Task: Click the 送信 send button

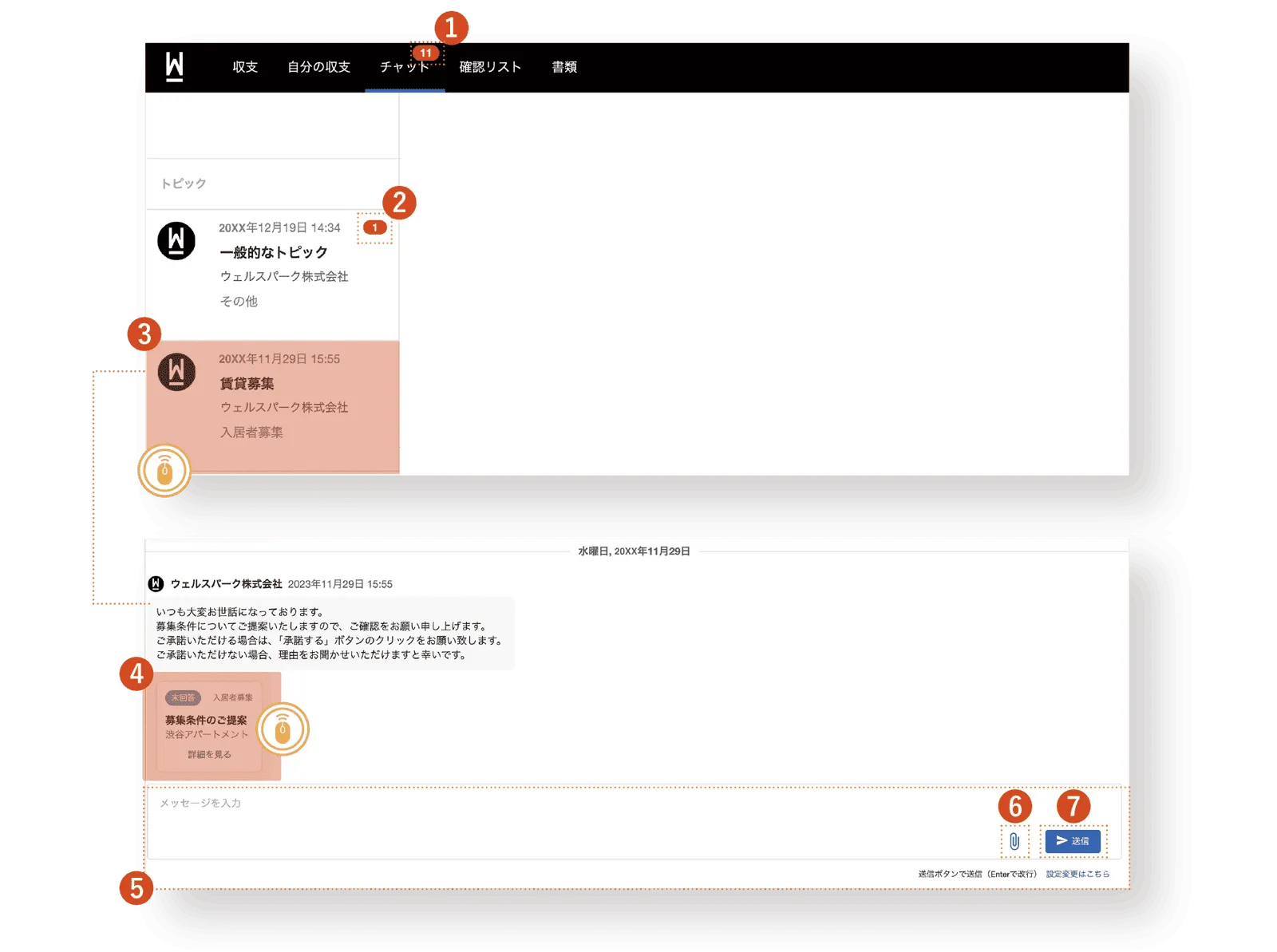Action: [x=1073, y=841]
